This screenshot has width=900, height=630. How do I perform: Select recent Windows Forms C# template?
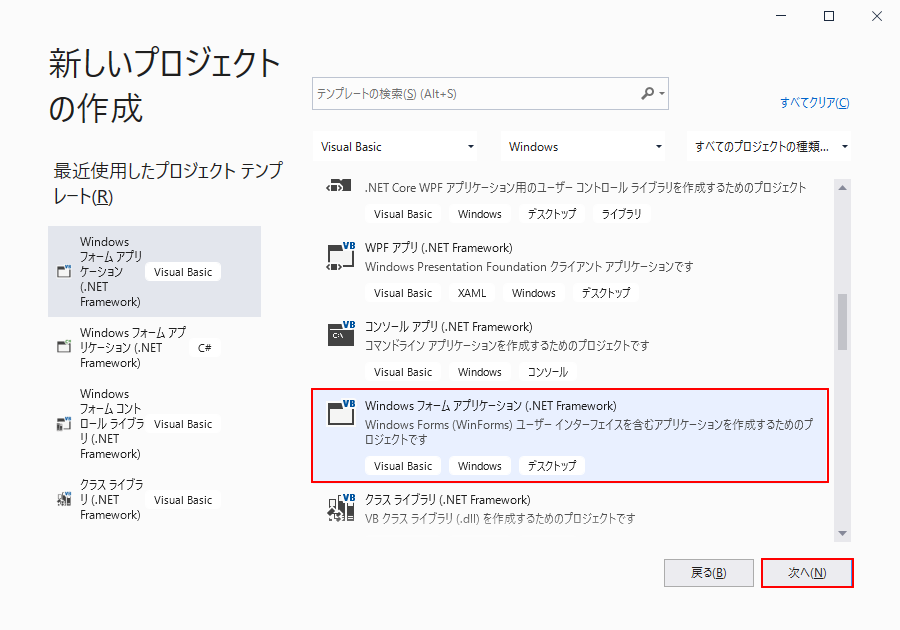coord(154,347)
